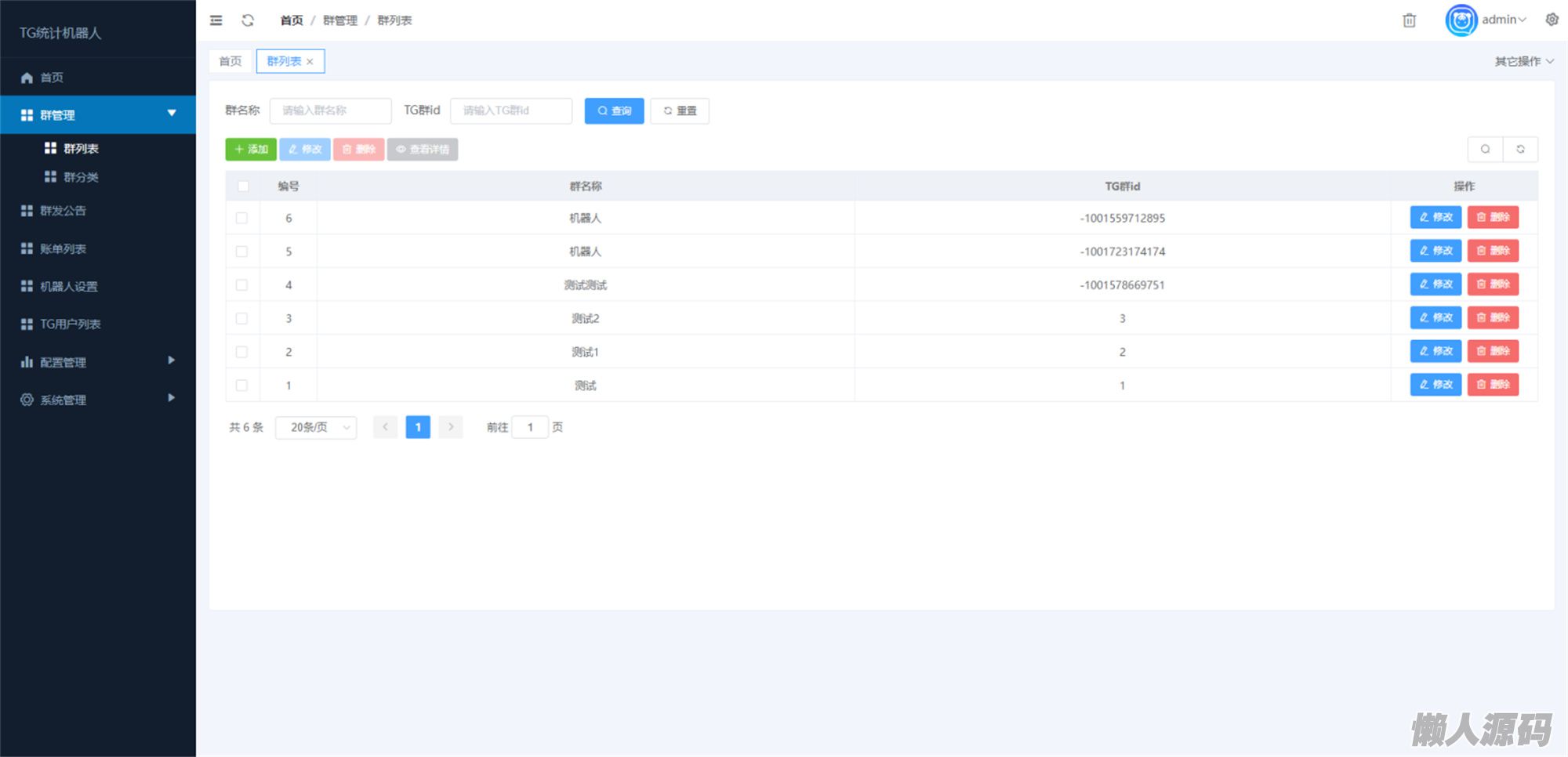
Task: Click the green 添加 button
Action: (251, 149)
